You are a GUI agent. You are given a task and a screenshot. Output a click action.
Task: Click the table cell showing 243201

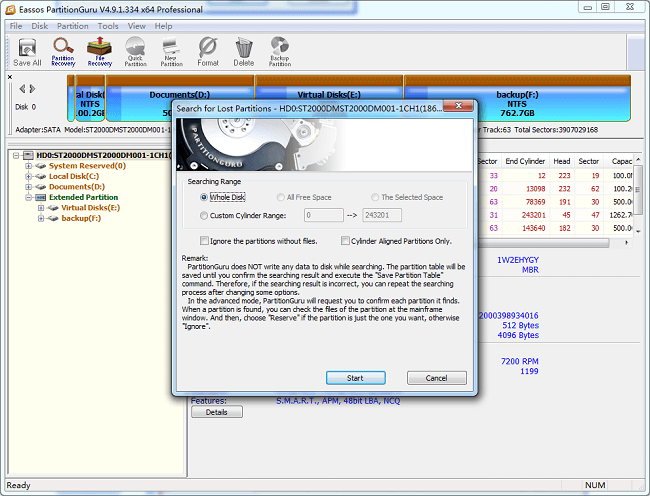coord(533,215)
